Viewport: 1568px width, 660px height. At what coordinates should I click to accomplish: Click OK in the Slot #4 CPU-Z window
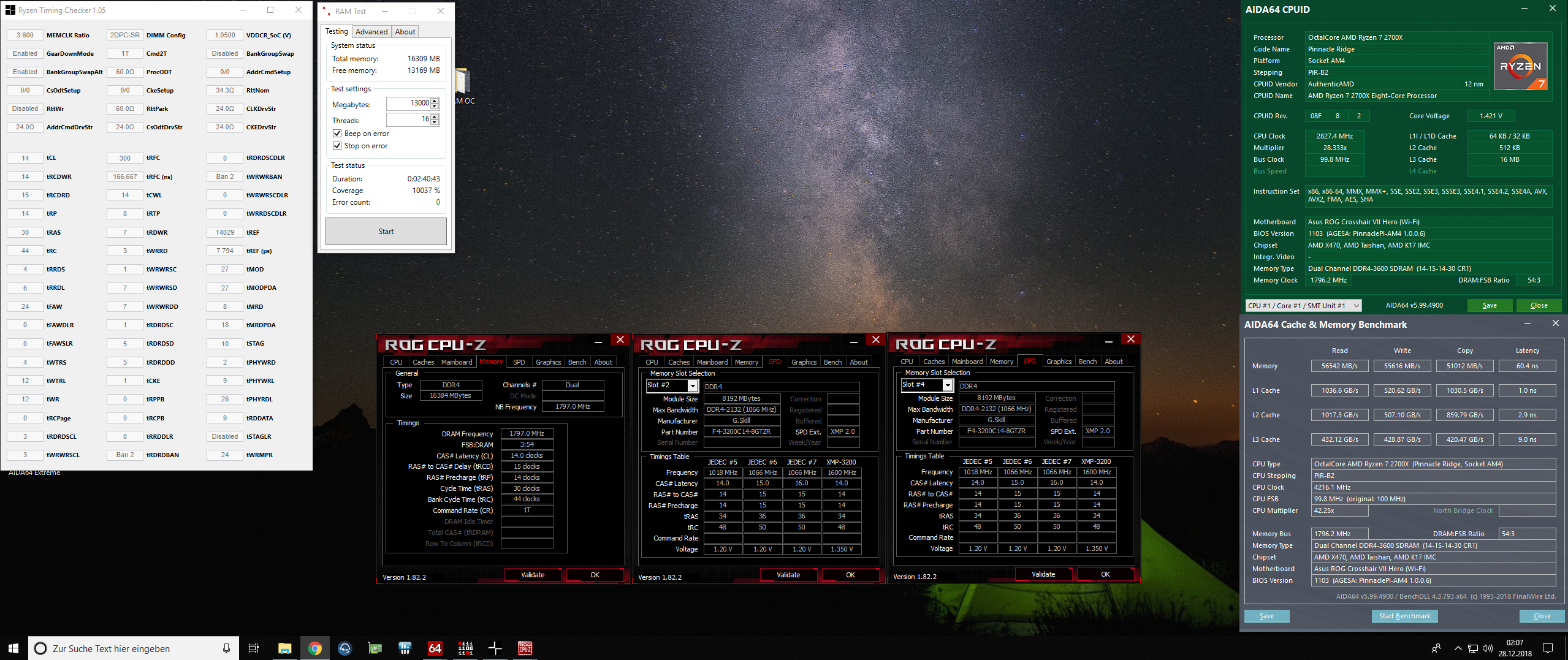1105,574
